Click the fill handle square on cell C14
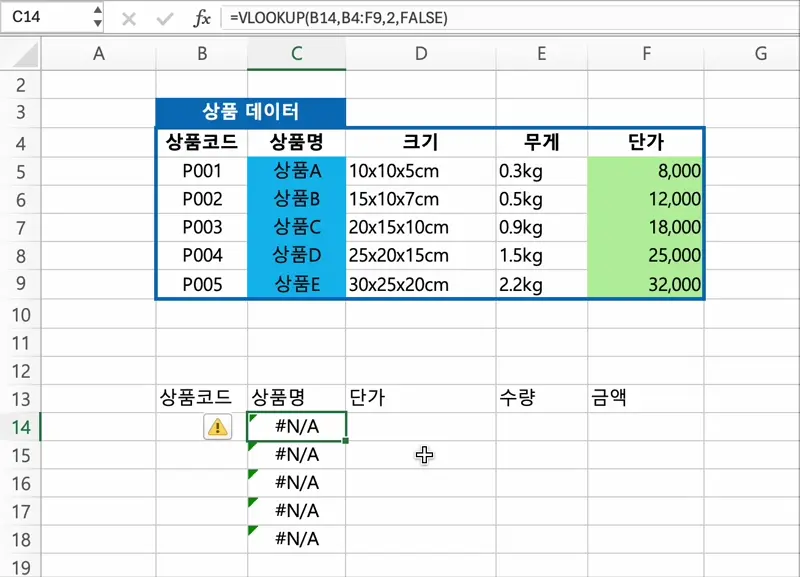The image size is (800, 577). tap(344, 438)
